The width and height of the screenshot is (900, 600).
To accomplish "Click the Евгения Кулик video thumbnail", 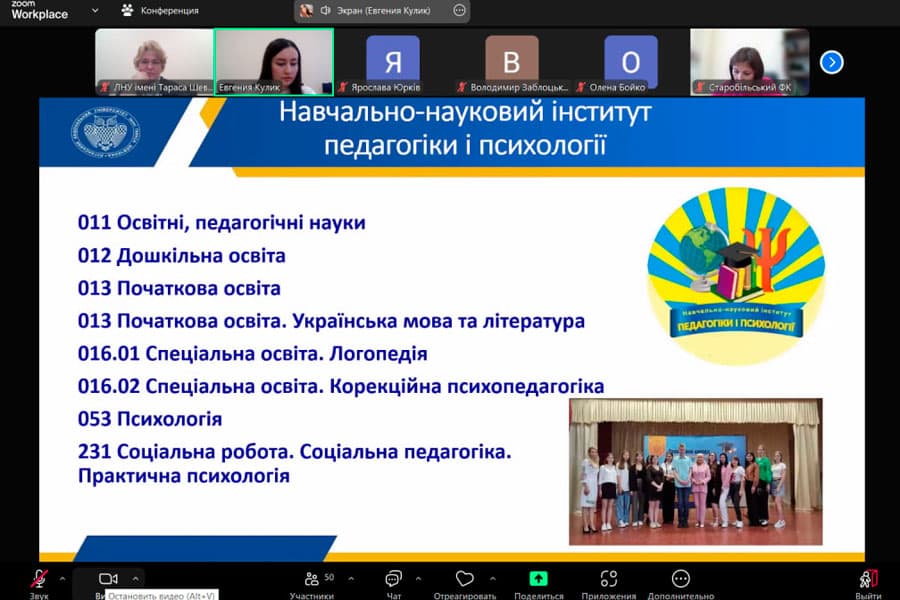I will (274, 62).
